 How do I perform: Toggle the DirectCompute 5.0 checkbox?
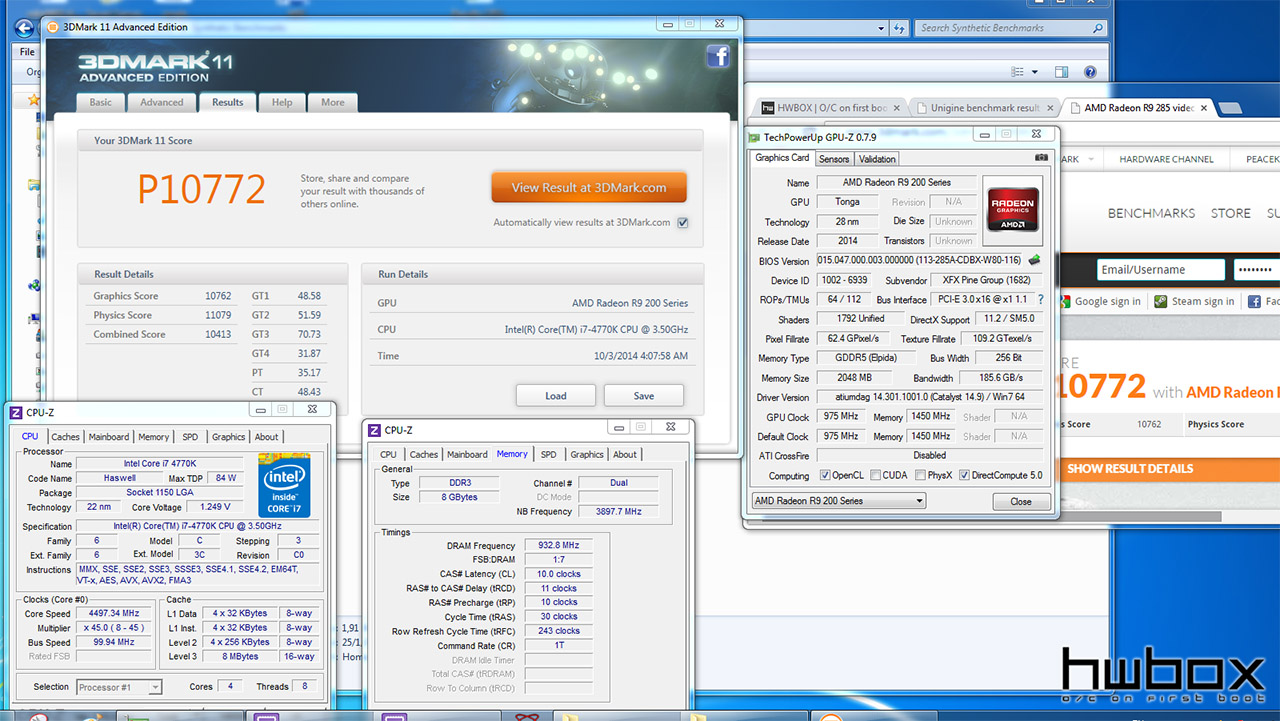point(964,475)
